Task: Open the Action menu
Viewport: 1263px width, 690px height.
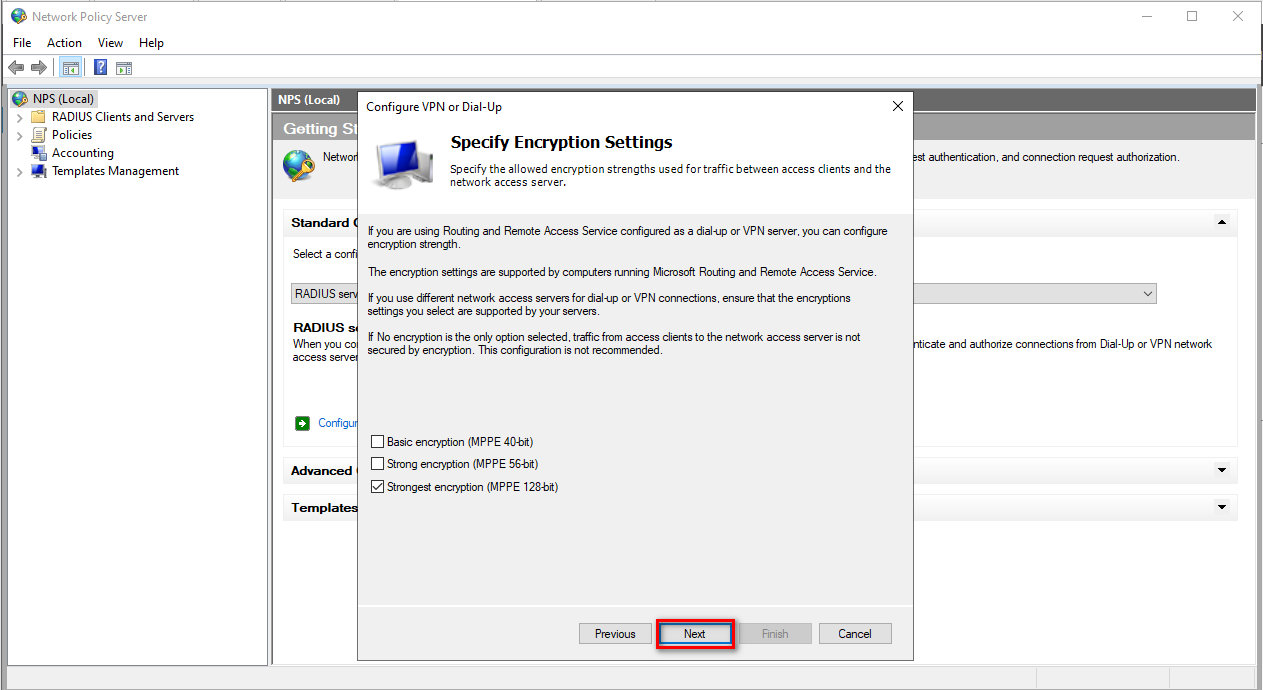Action: (x=64, y=43)
